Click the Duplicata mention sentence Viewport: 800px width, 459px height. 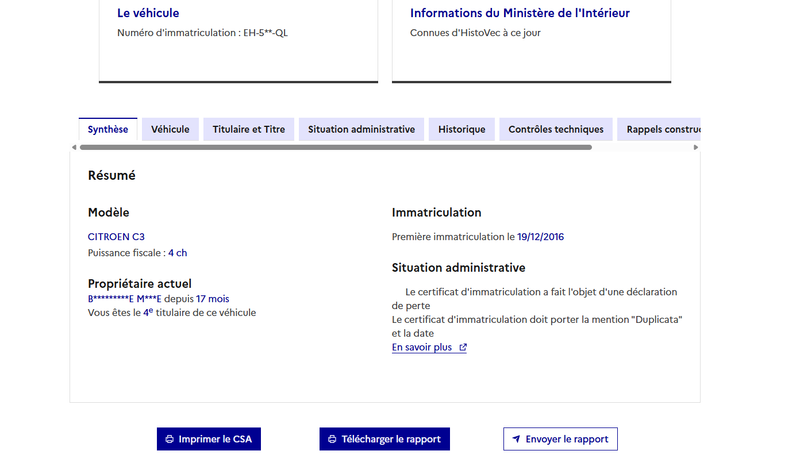[x=537, y=326]
